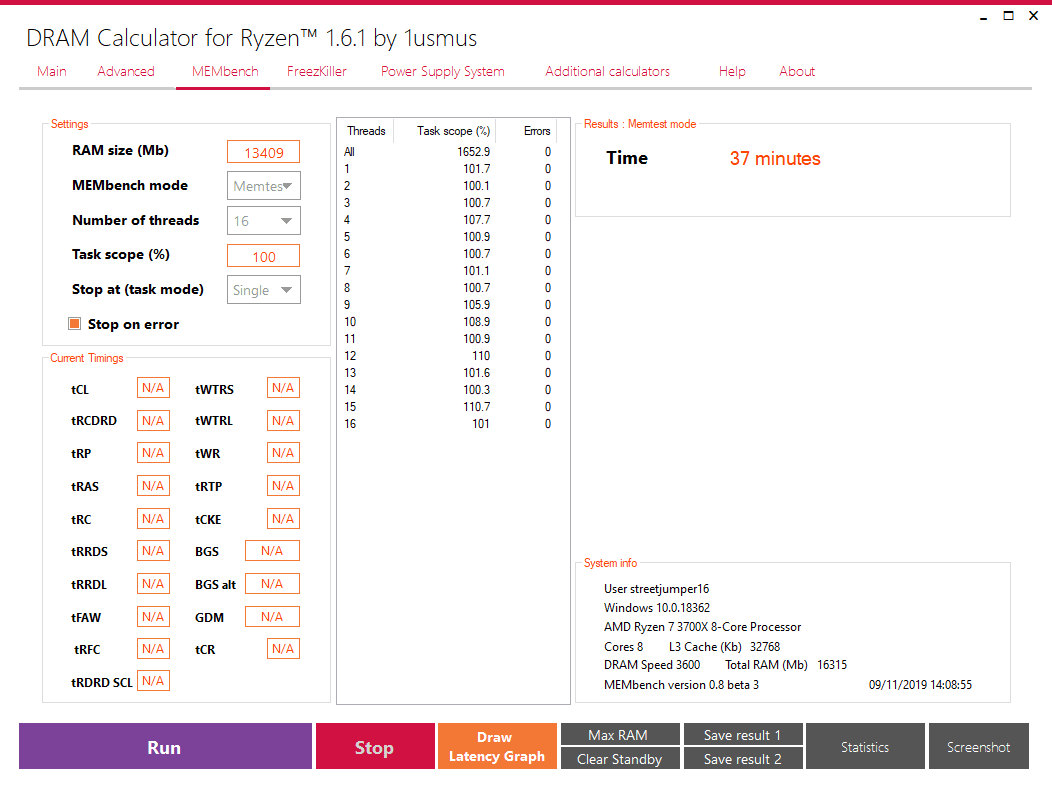This screenshot has height=790, width=1052.
Task: Click the tFAW timing value box
Action: pyautogui.click(x=153, y=617)
